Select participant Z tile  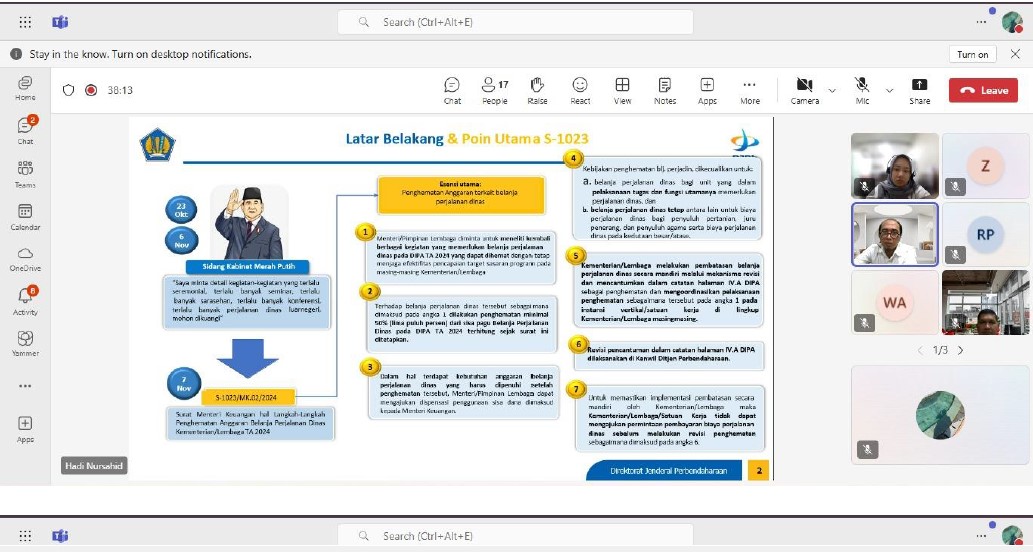click(x=986, y=165)
